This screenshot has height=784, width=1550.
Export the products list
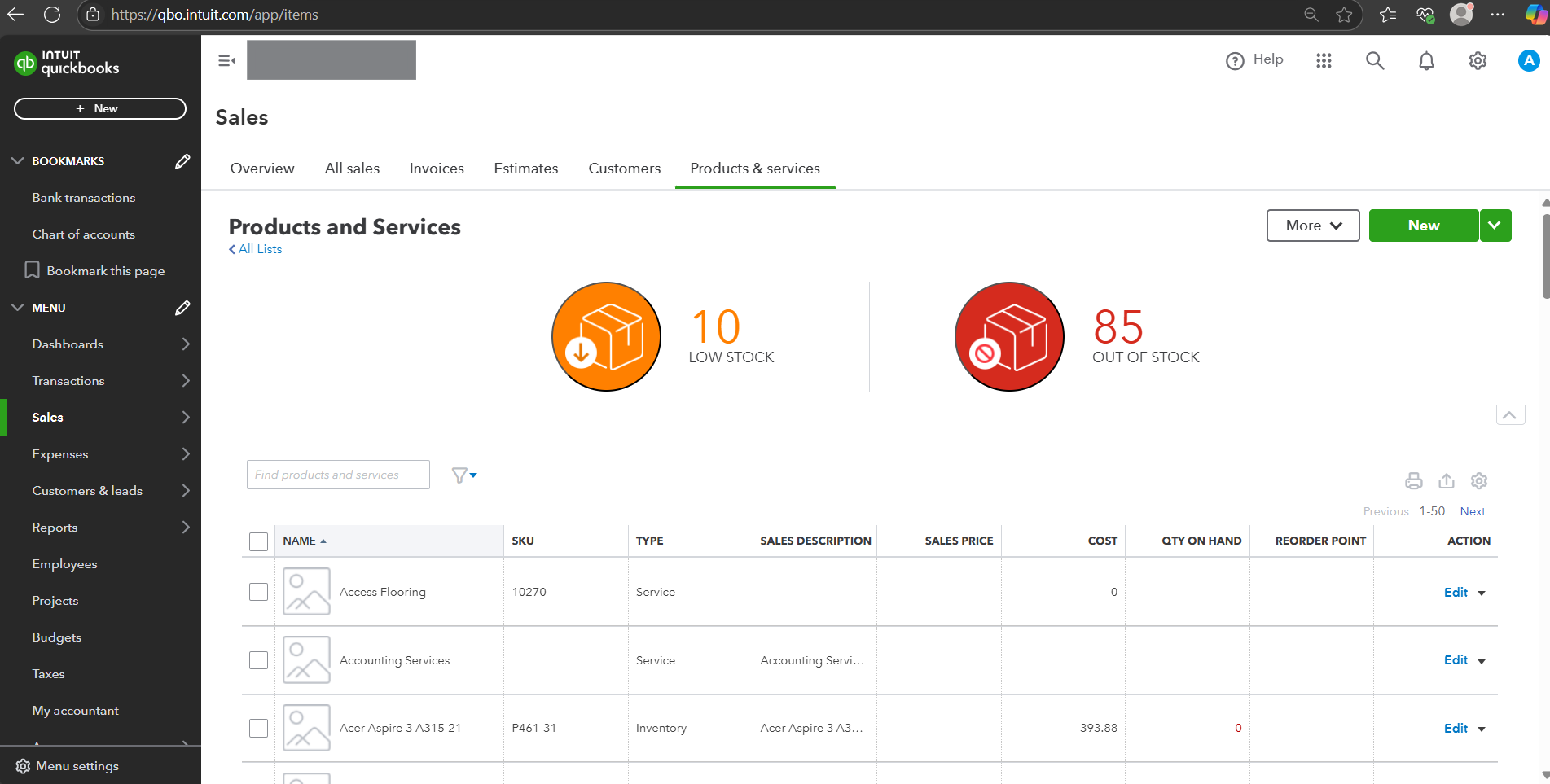click(1447, 481)
